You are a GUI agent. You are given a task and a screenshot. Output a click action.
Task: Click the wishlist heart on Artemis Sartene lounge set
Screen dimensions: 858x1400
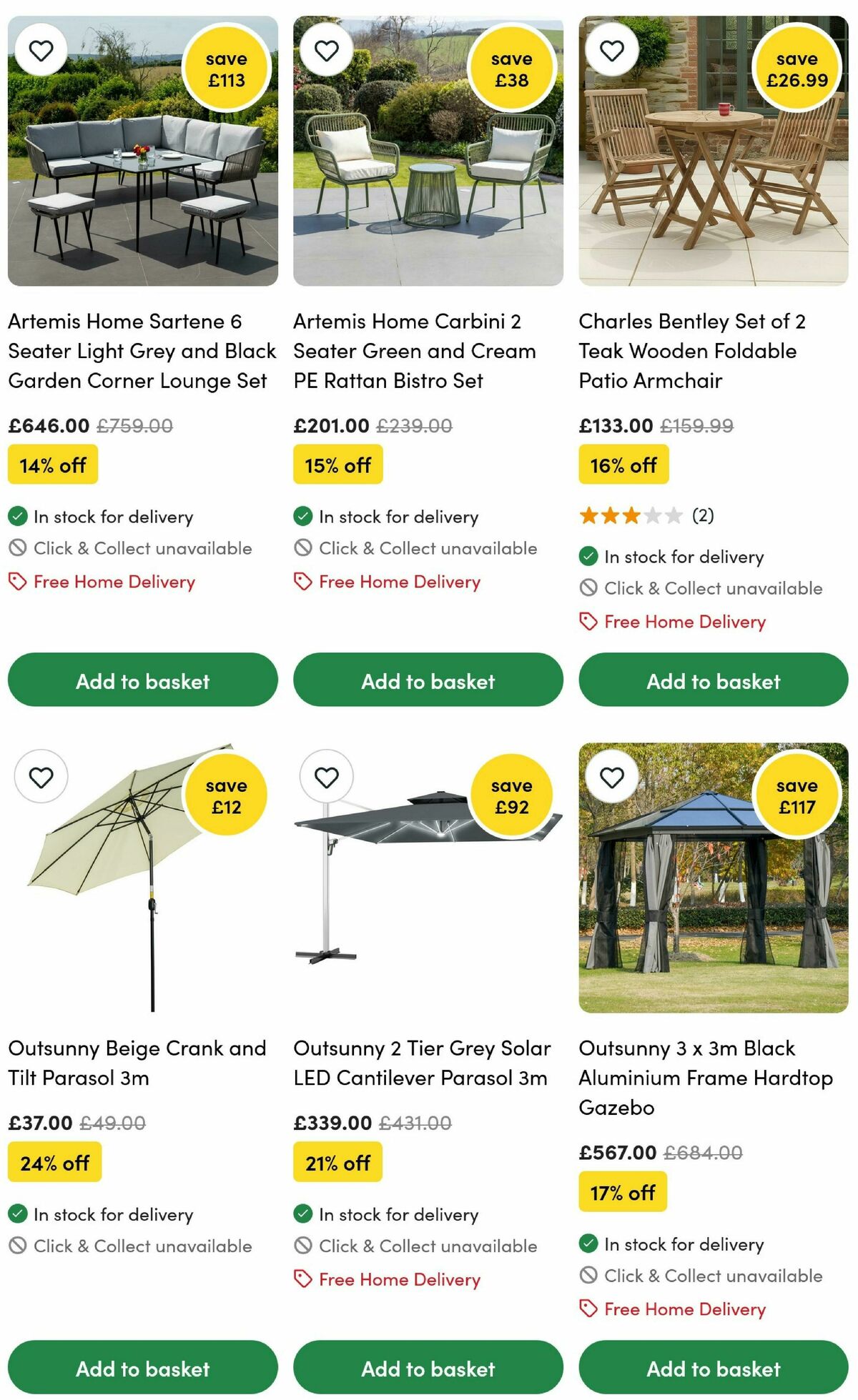click(x=41, y=51)
